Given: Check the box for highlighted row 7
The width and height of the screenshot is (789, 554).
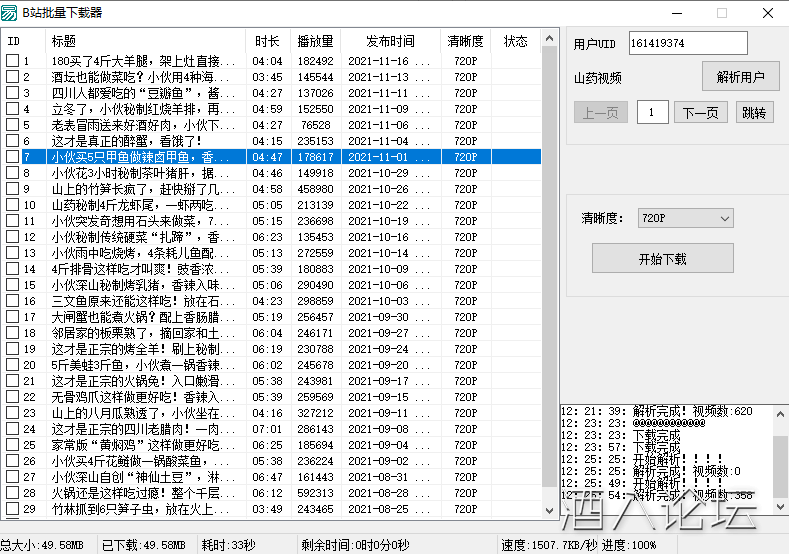Looking at the screenshot, I should coord(12,157).
